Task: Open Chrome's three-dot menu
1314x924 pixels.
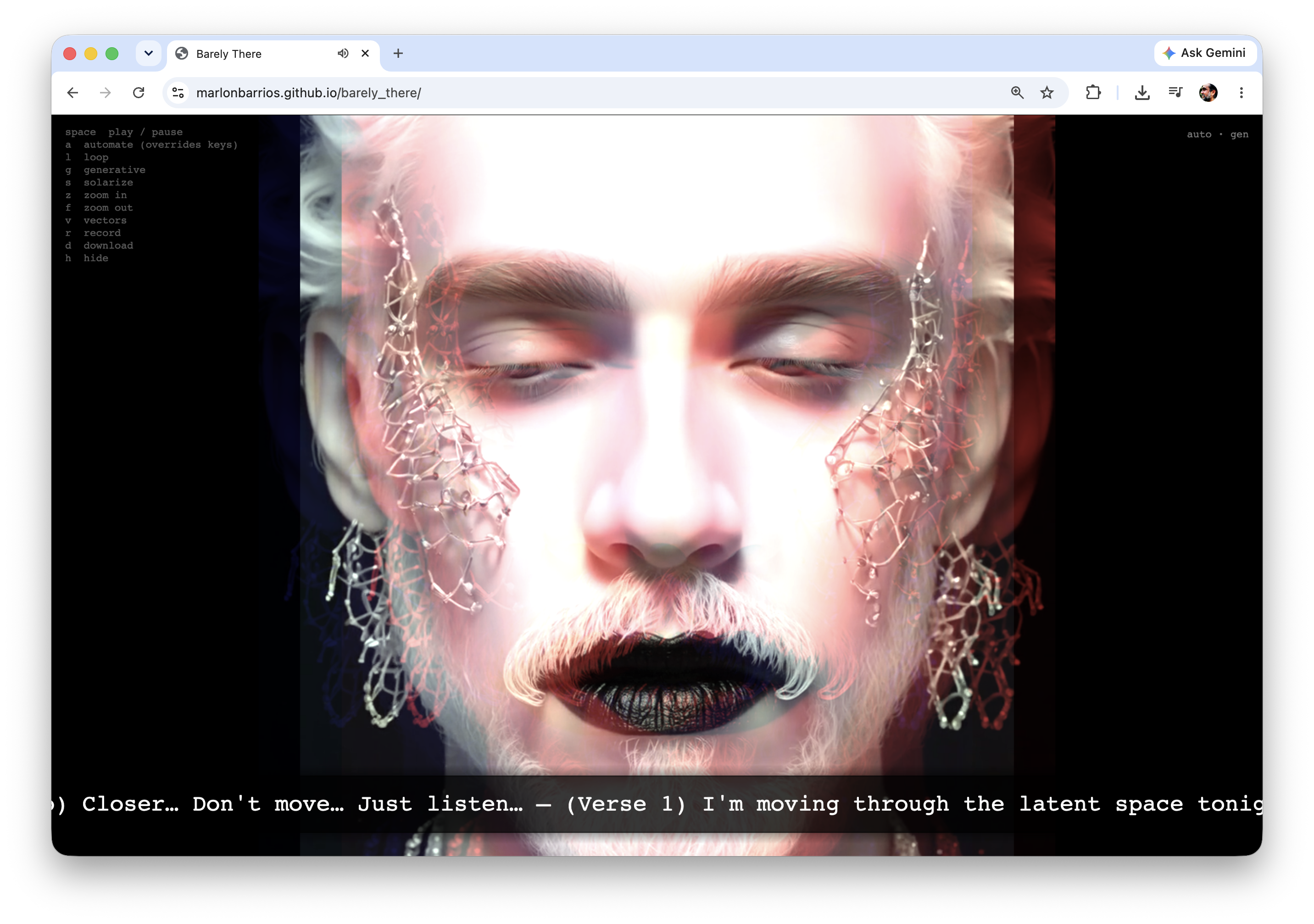Action: point(1242,93)
